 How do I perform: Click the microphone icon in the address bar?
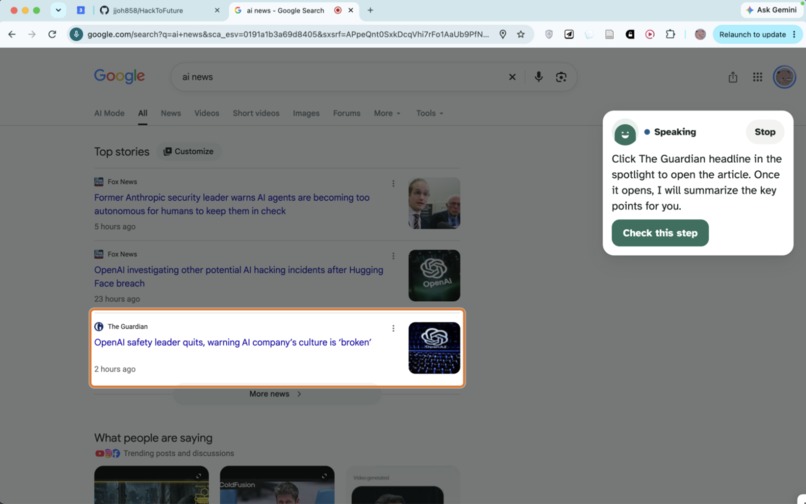tap(76, 34)
